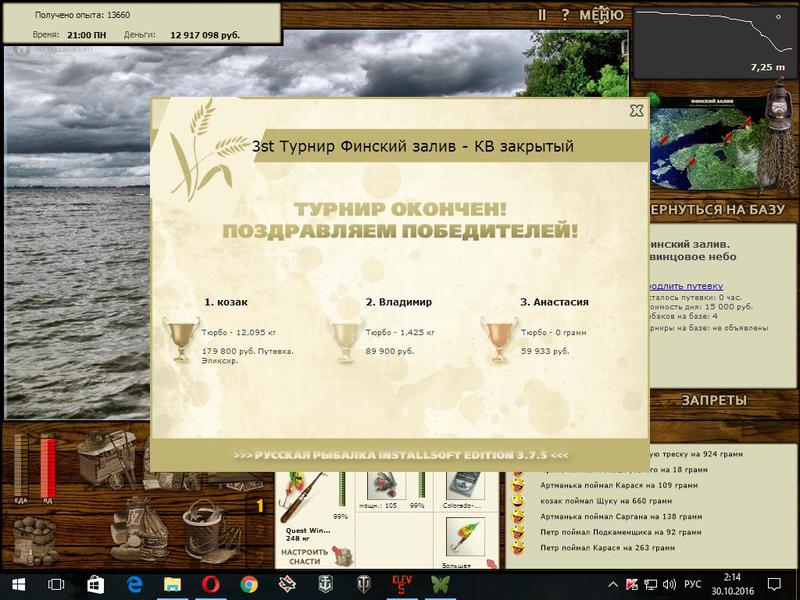This screenshot has height=600, width=800.
Task: Open the ЗАПРЕТЫ section
Action: tap(714, 400)
